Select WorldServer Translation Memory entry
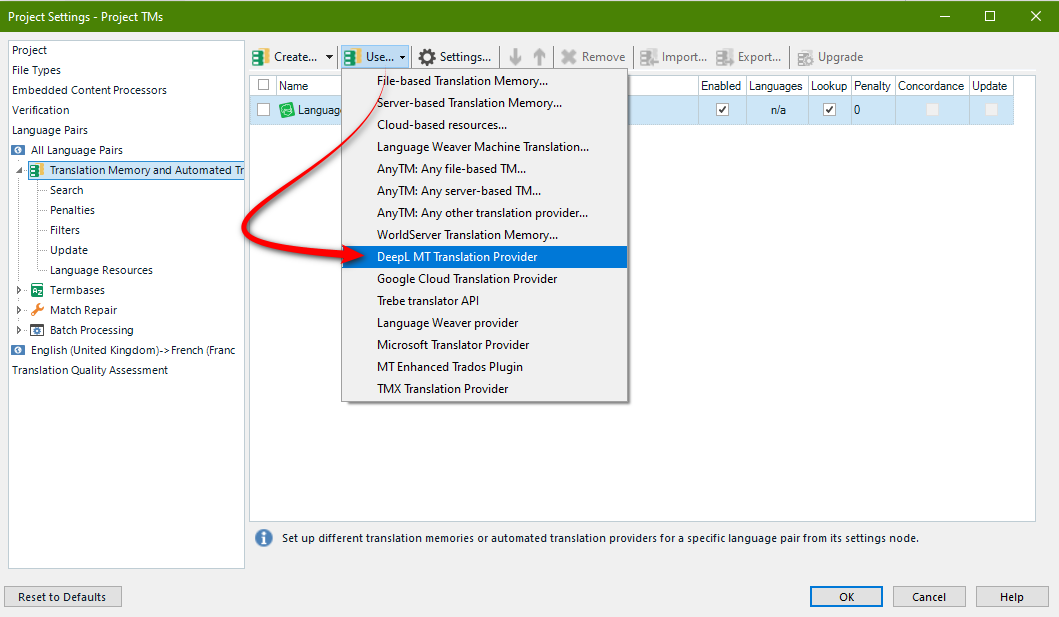Screen dimensions: 1059x617 coord(485,235)
